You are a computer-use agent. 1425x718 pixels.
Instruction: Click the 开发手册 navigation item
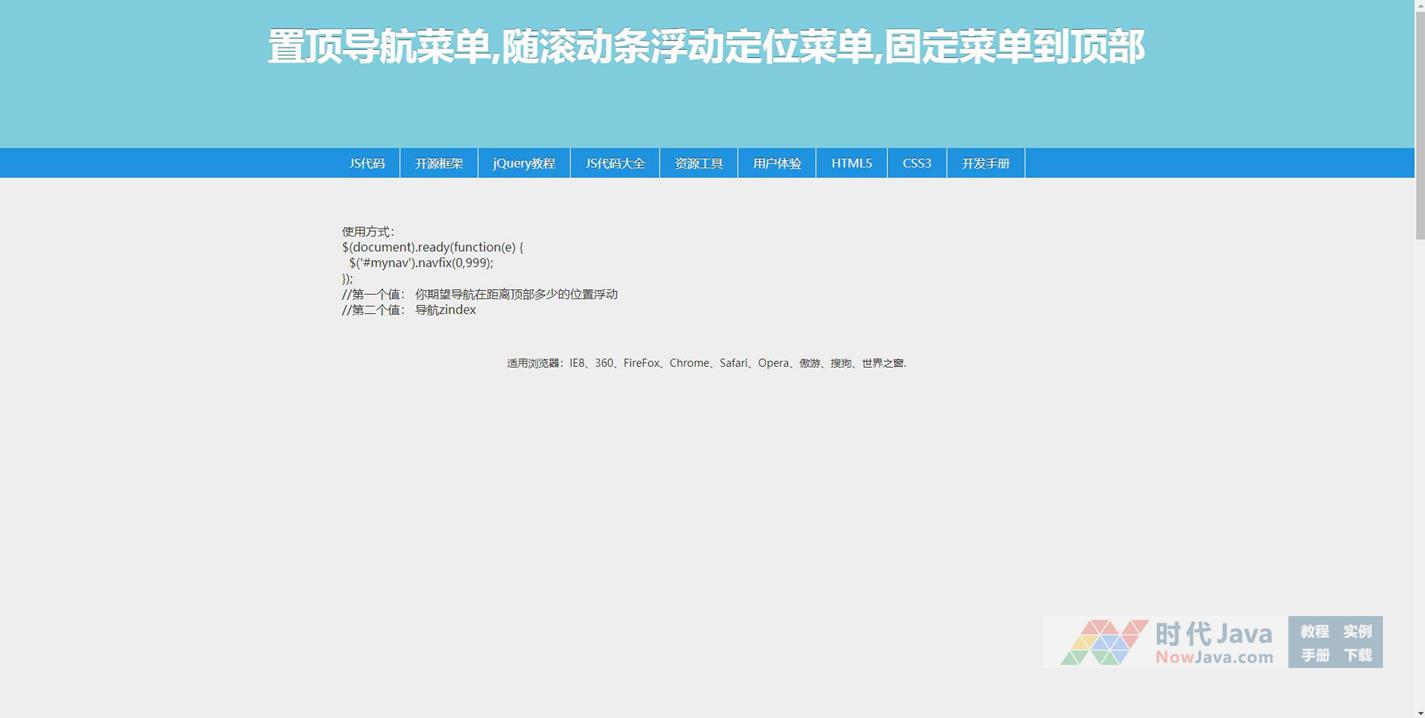(986, 163)
